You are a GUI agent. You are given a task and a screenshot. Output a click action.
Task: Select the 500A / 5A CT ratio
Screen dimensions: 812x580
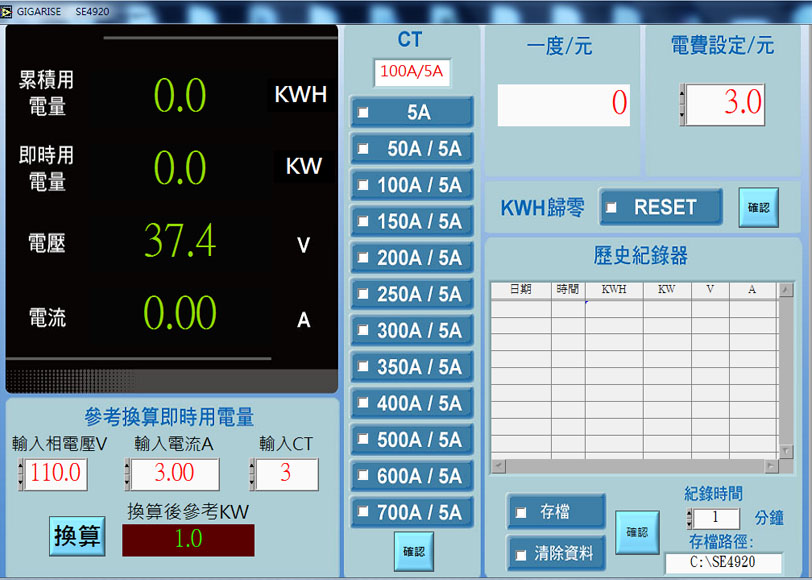412,440
